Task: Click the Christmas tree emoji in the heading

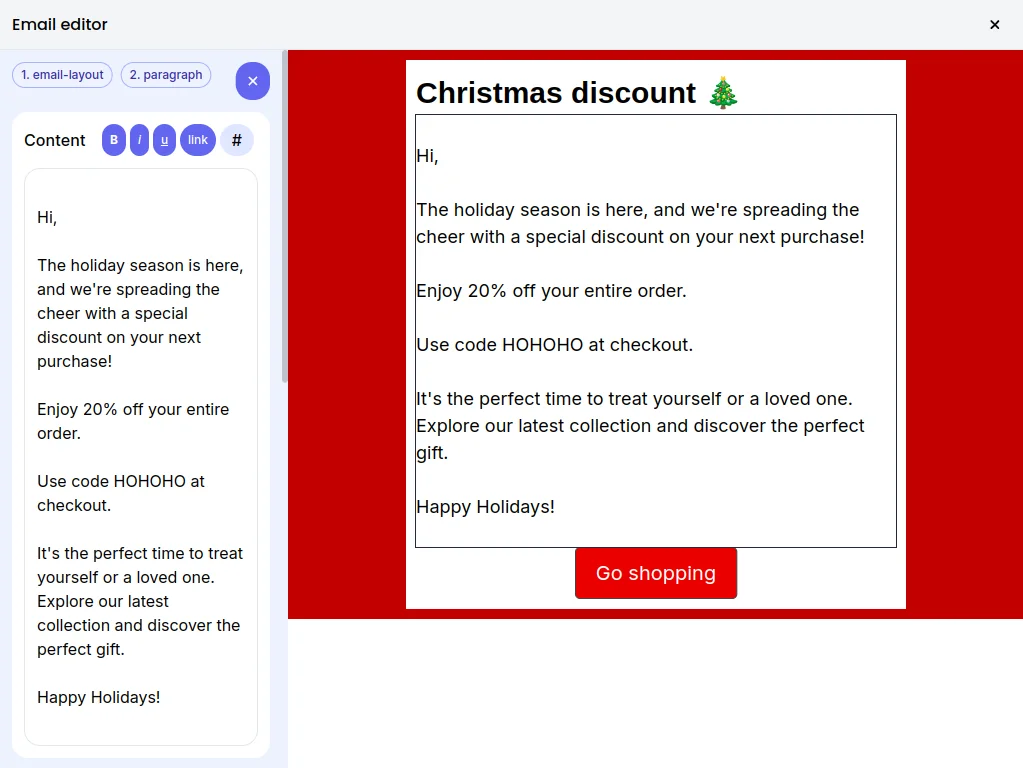Action: (723, 92)
